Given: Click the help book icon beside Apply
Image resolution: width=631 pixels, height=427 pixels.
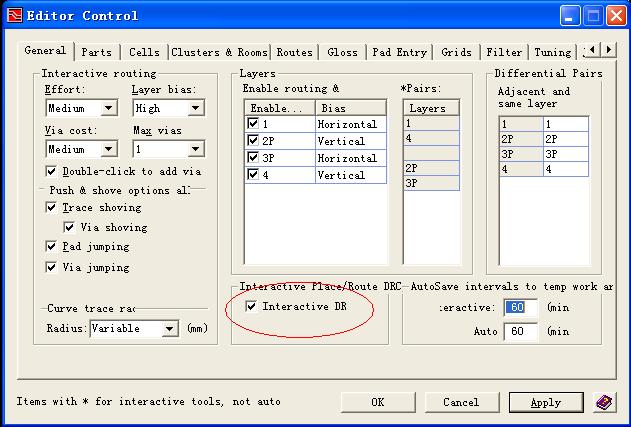Looking at the screenshot, I should tap(604, 402).
